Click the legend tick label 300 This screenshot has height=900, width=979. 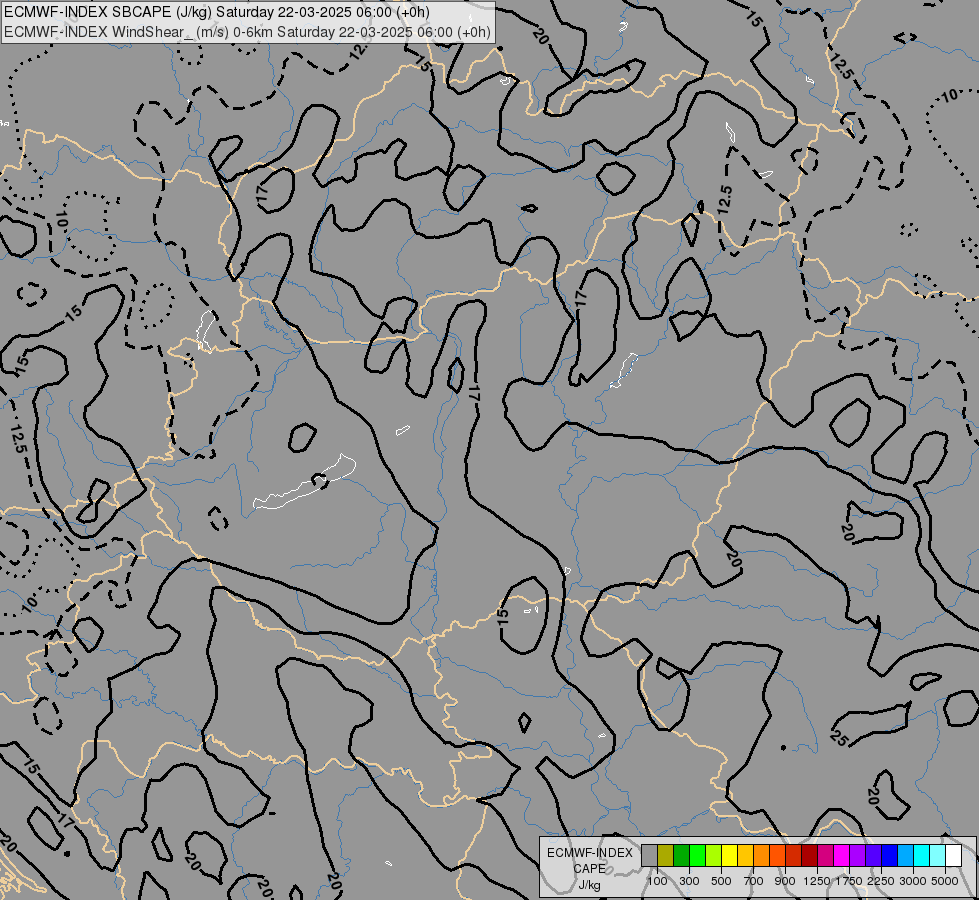tap(689, 881)
